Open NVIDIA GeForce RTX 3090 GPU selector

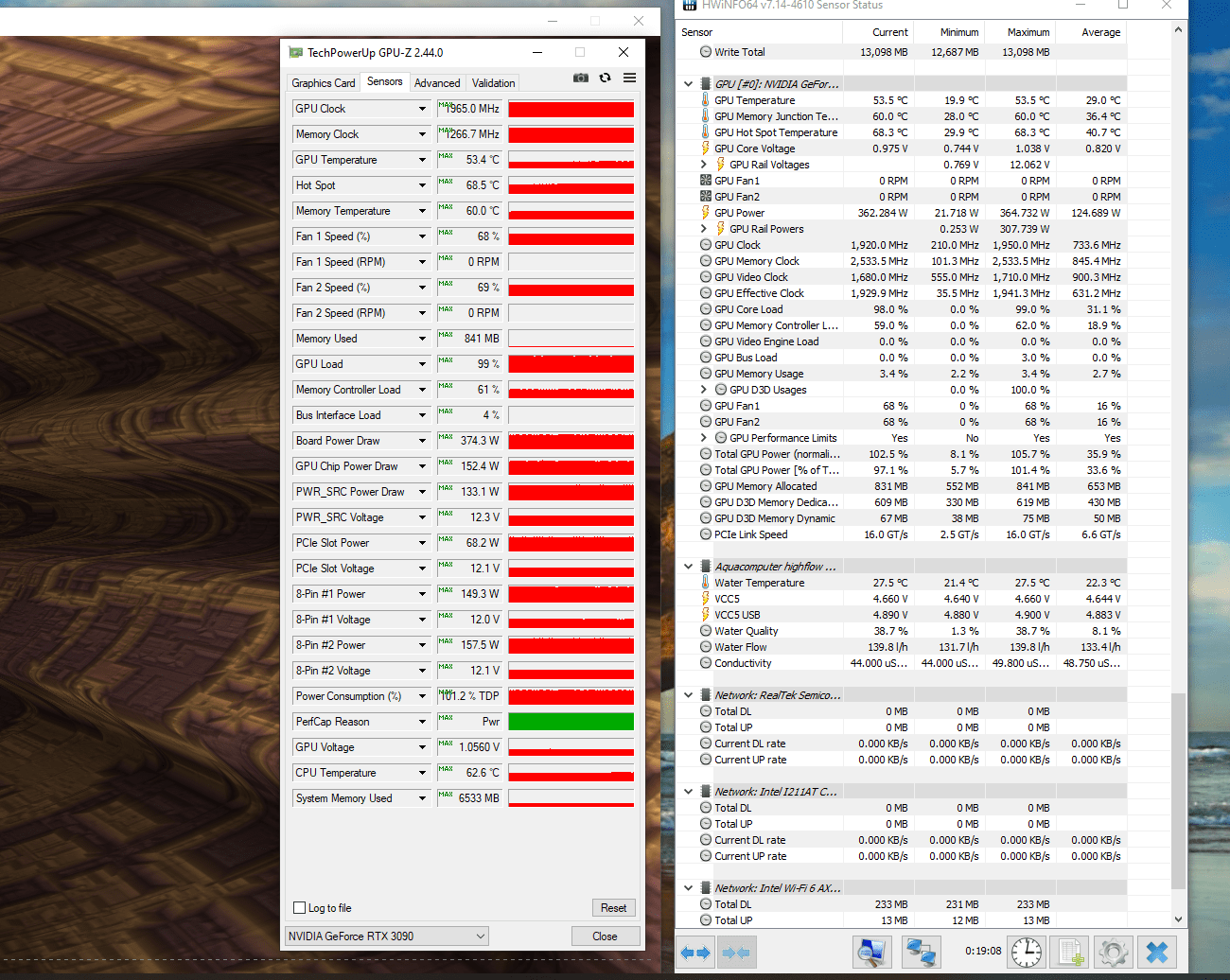[x=387, y=936]
